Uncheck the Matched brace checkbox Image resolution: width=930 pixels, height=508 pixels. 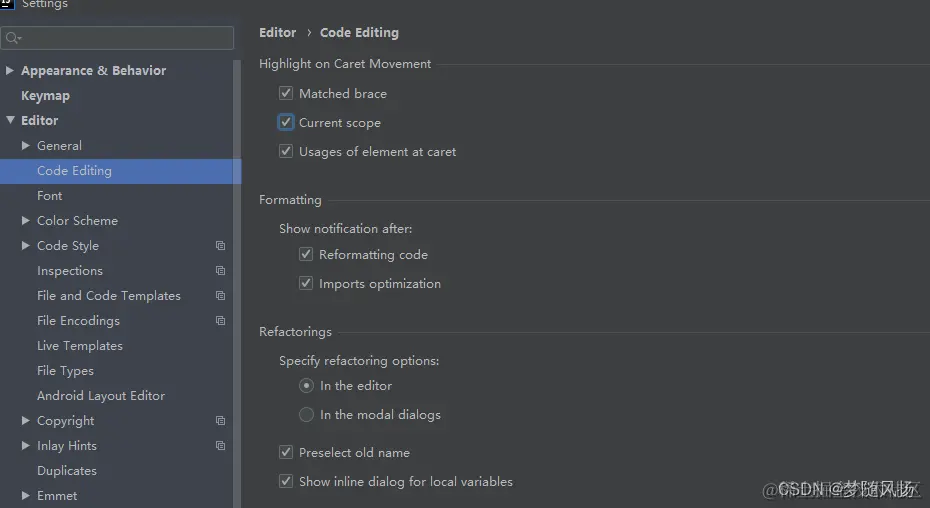coord(286,93)
